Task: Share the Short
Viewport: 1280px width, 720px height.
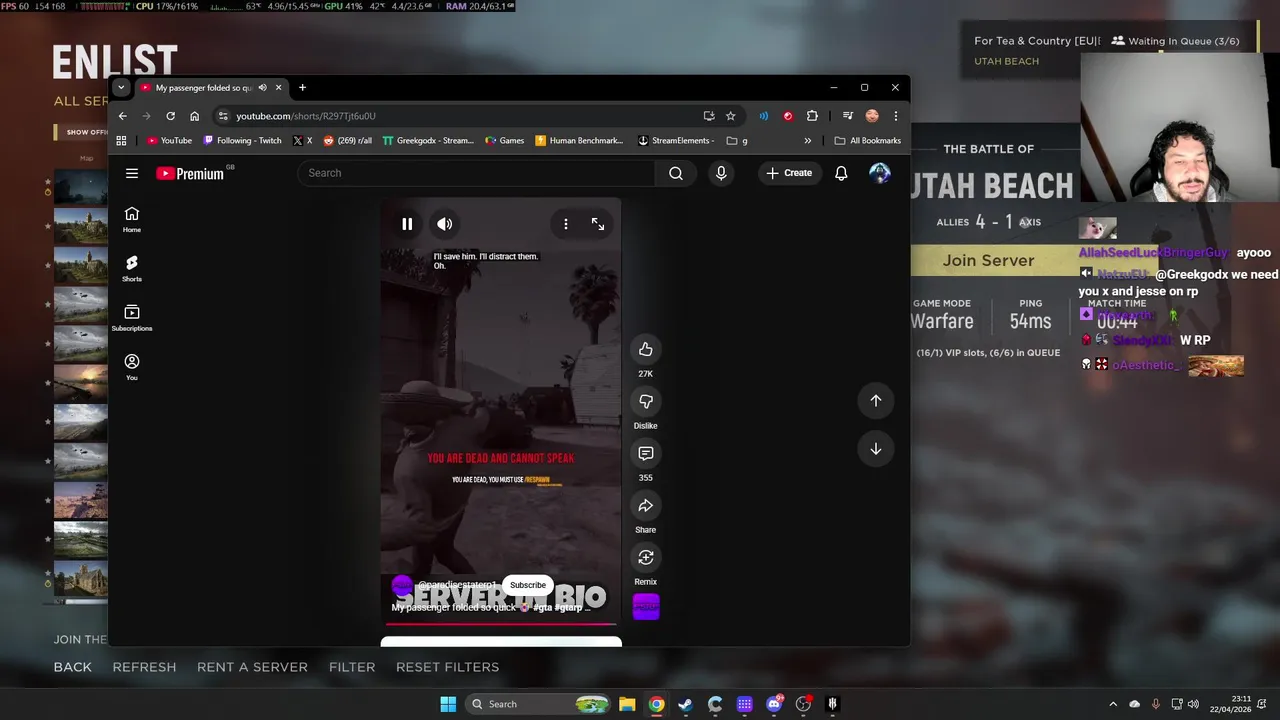Action: click(x=646, y=505)
